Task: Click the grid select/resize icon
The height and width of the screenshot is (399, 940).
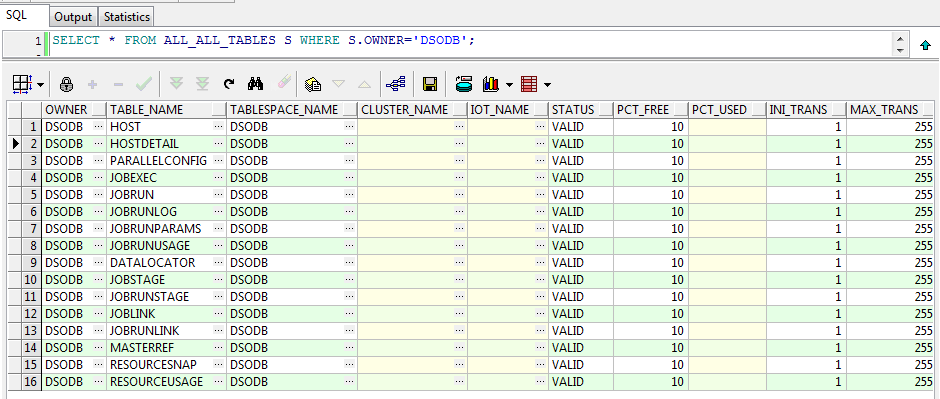Action: [x=22, y=84]
